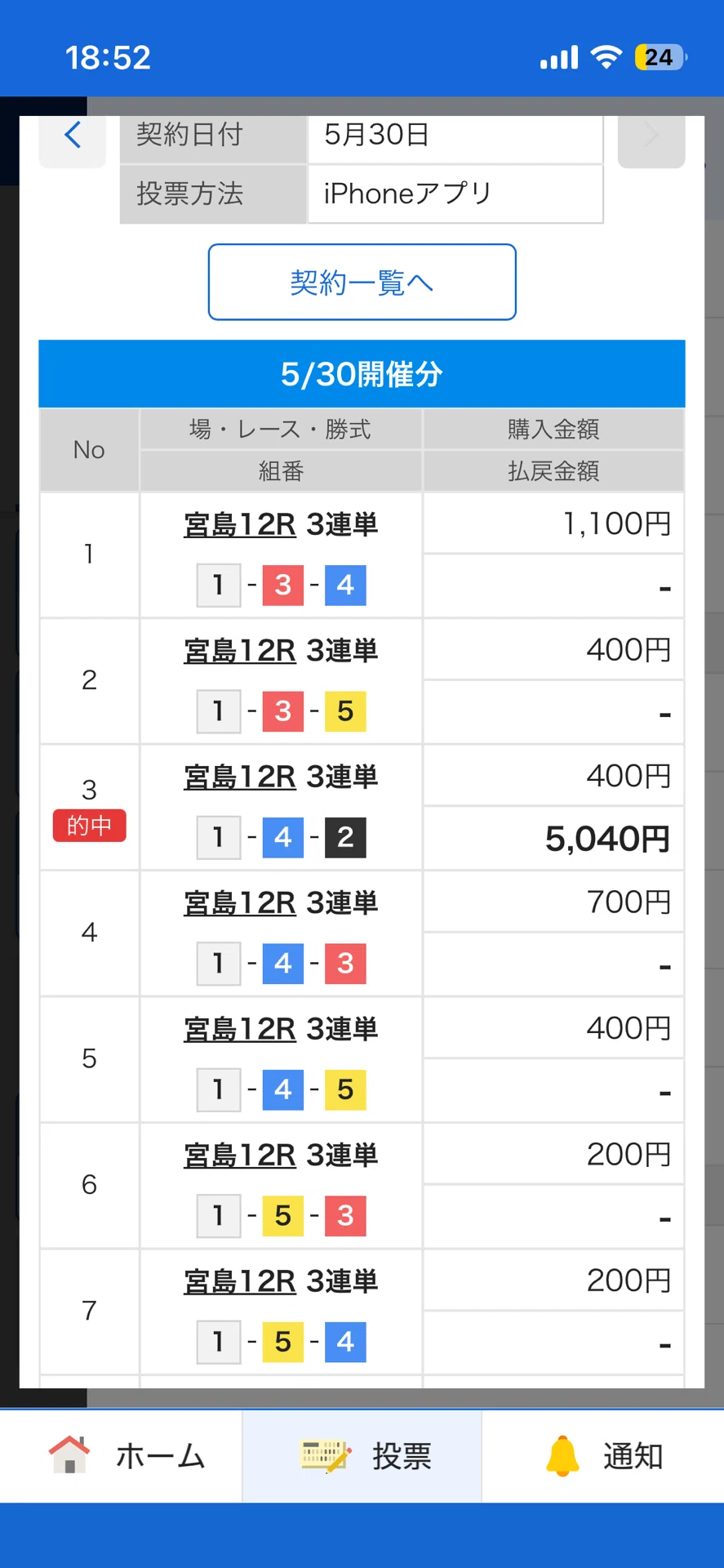Open the notification bell icon

tap(562, 1456)
